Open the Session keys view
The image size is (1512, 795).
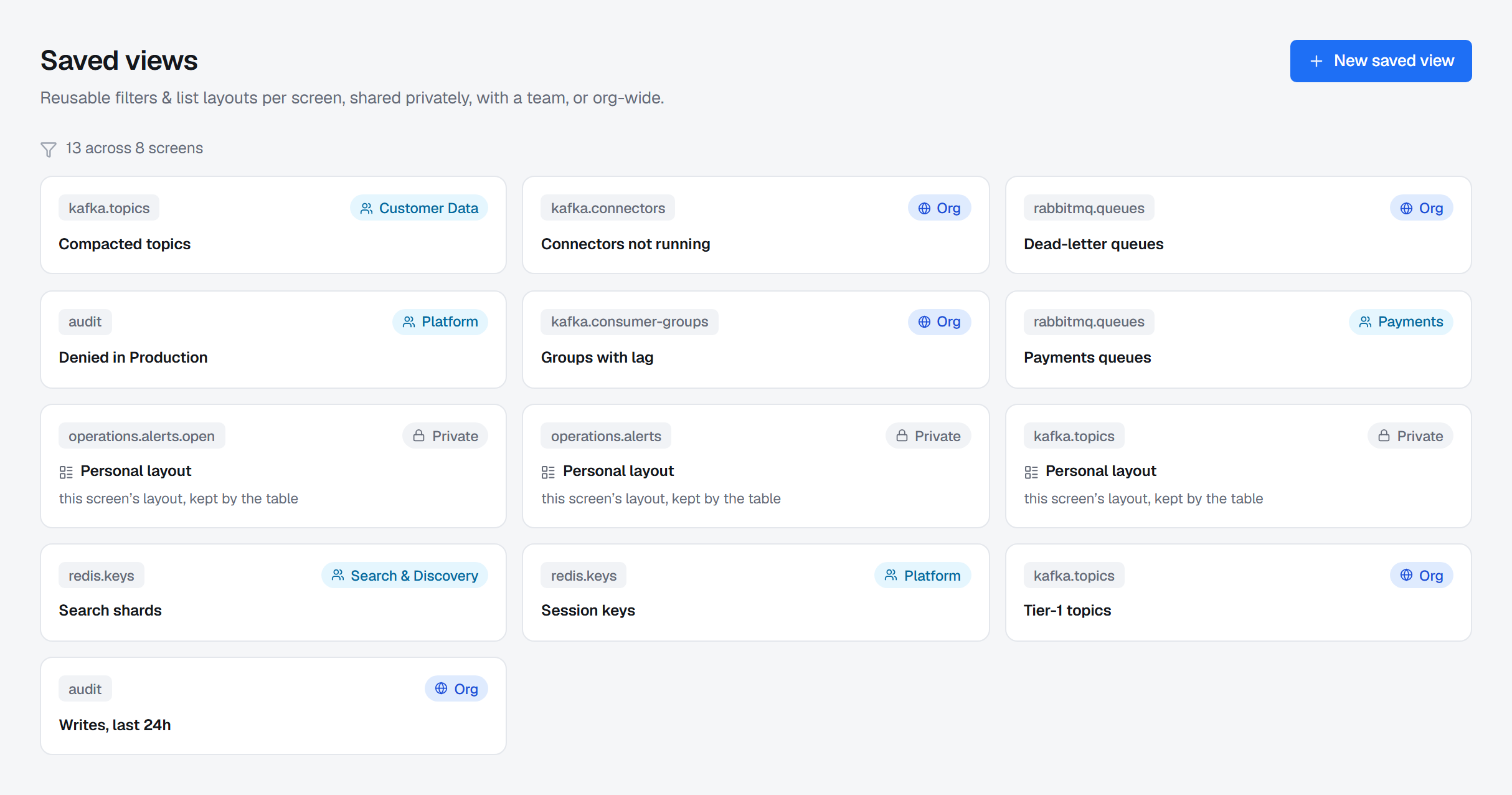tap(755, 593)
